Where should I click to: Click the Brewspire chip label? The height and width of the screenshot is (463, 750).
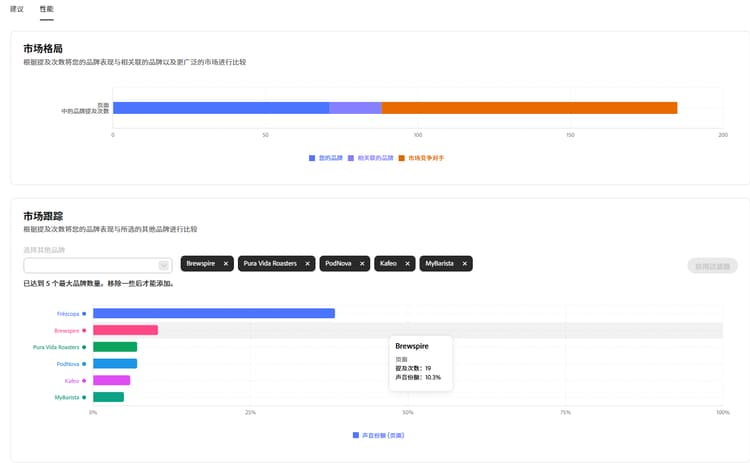click(x=200, y=264)
